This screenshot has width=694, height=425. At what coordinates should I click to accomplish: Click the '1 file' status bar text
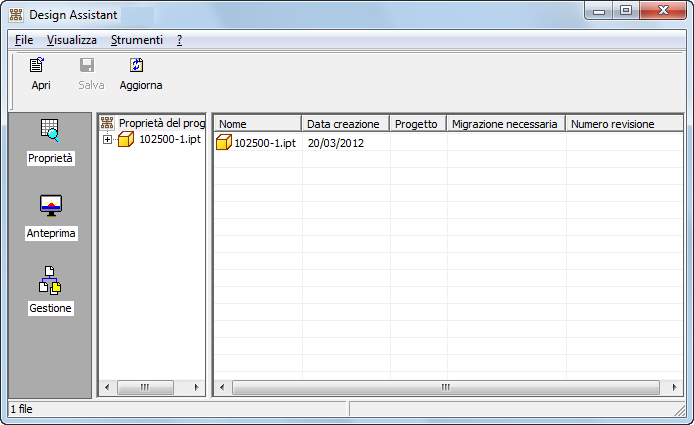22,409
